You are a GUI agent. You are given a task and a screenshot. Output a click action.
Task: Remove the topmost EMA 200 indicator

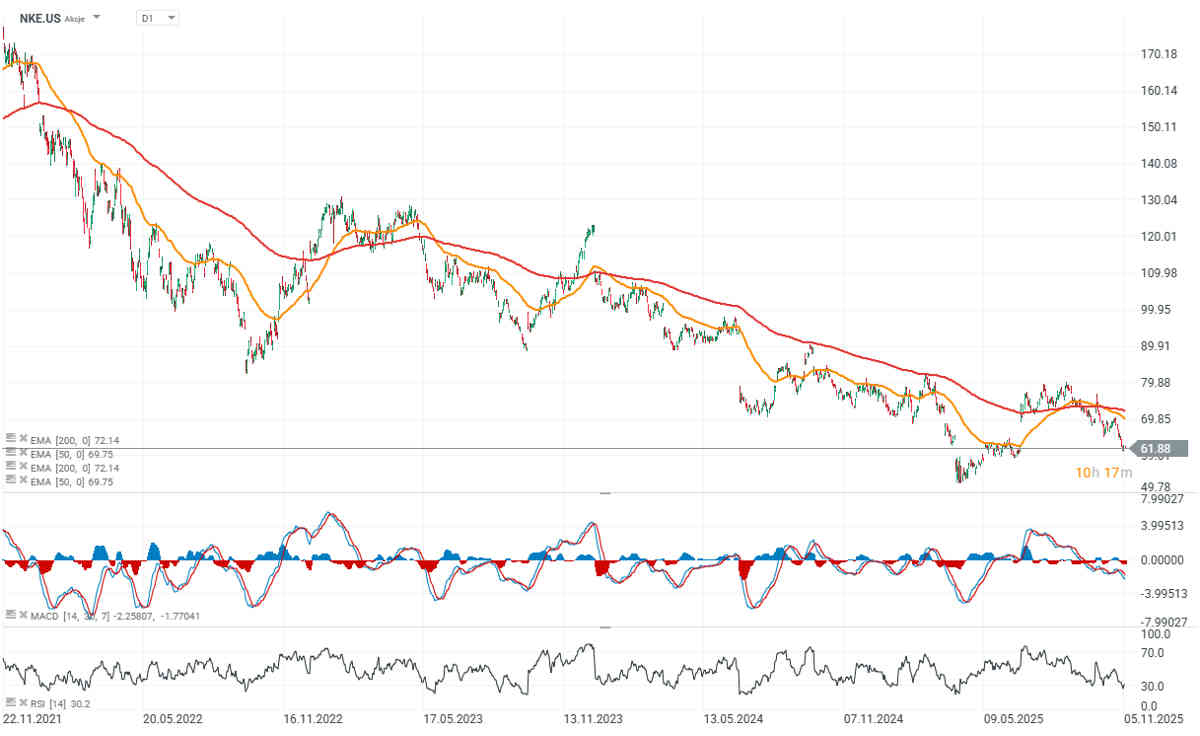[22, 439]
